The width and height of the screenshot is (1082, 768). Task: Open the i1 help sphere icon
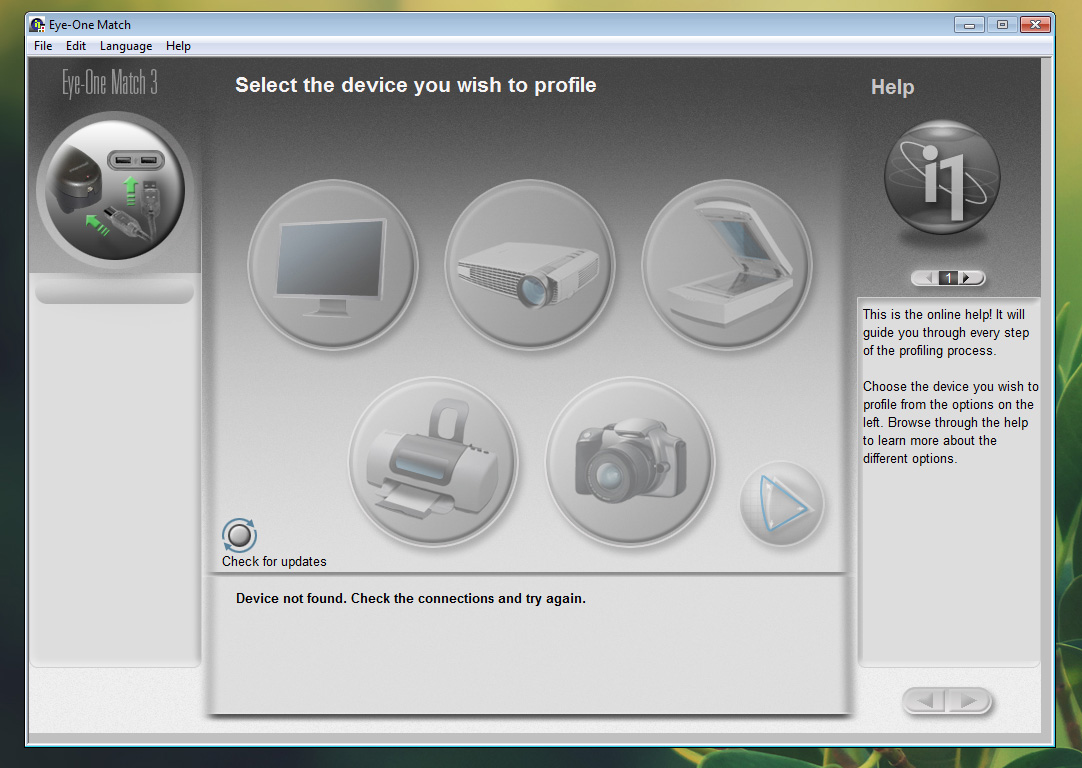(942, 177)
